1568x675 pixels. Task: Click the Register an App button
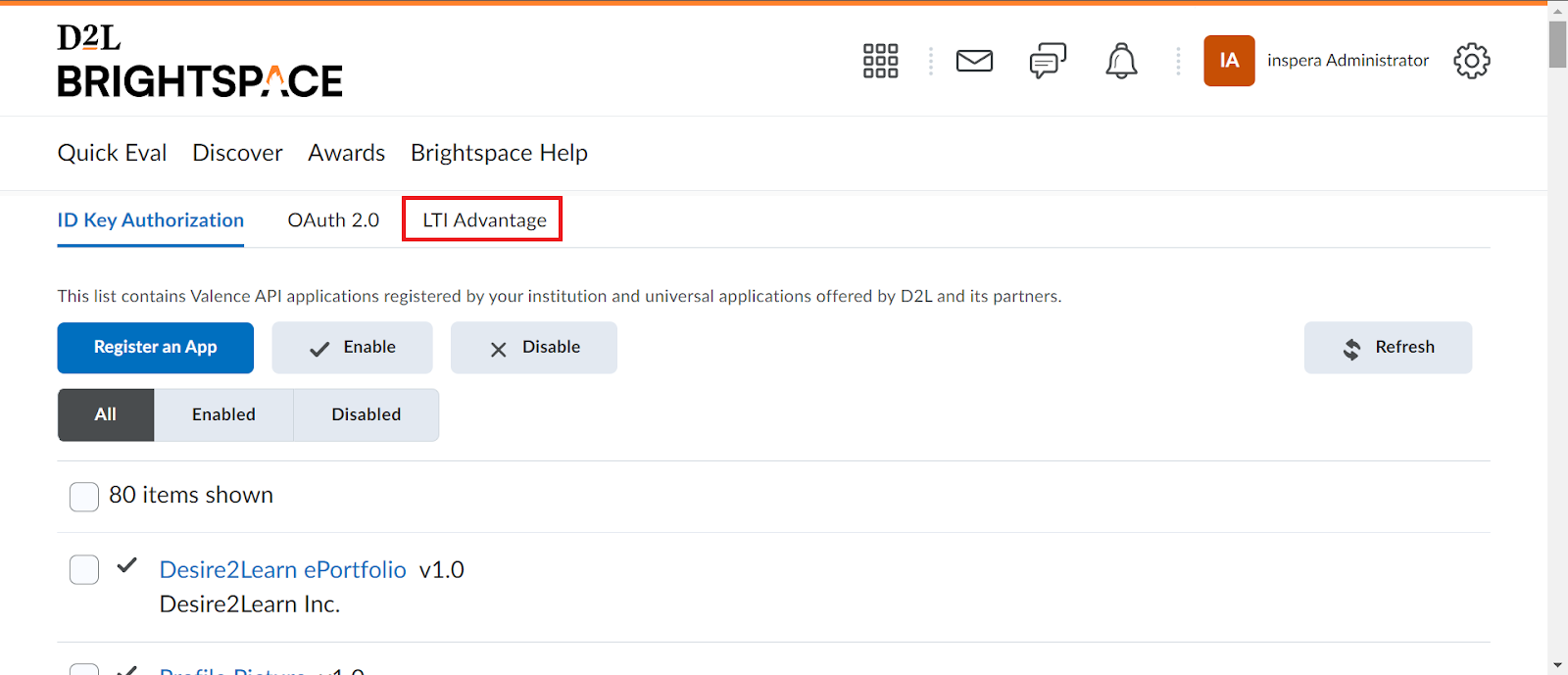tap(155, 348)
